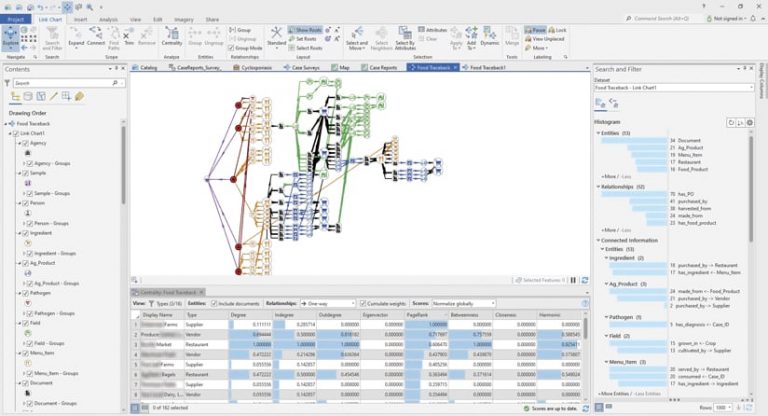Select List By Editing pencil icon

point(53,97)
